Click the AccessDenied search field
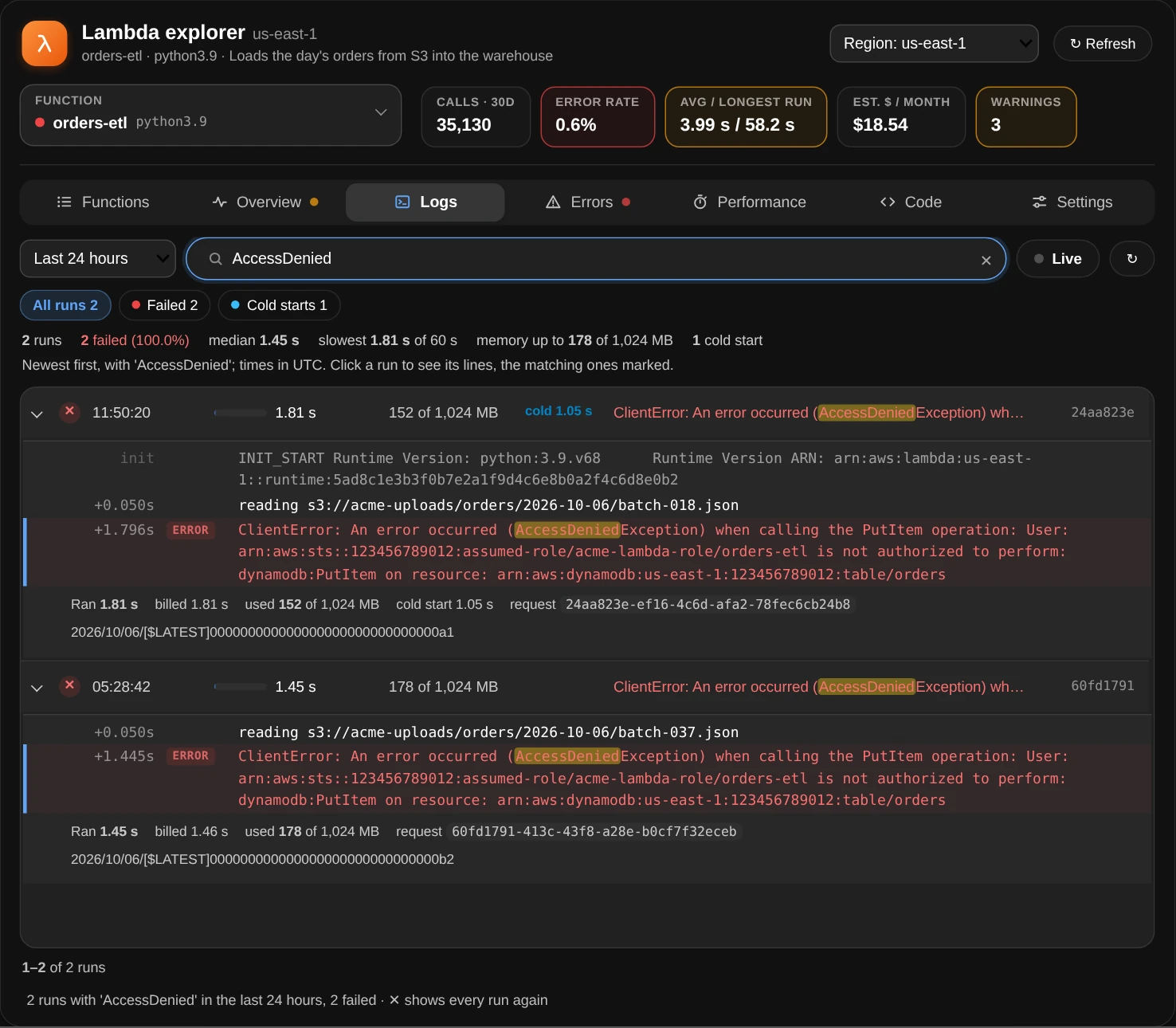 click(596, 259)
